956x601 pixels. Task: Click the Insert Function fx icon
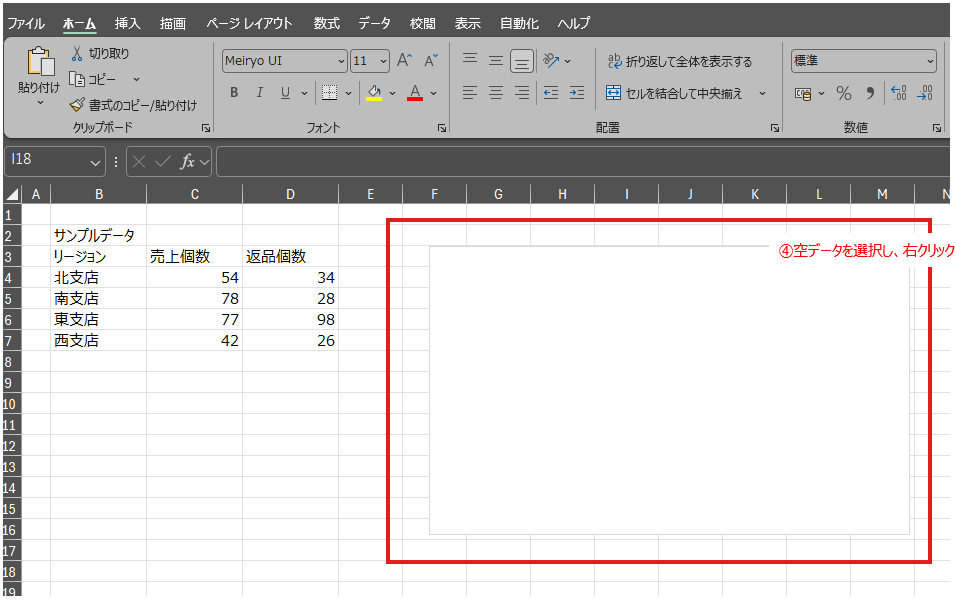[187, 162]
